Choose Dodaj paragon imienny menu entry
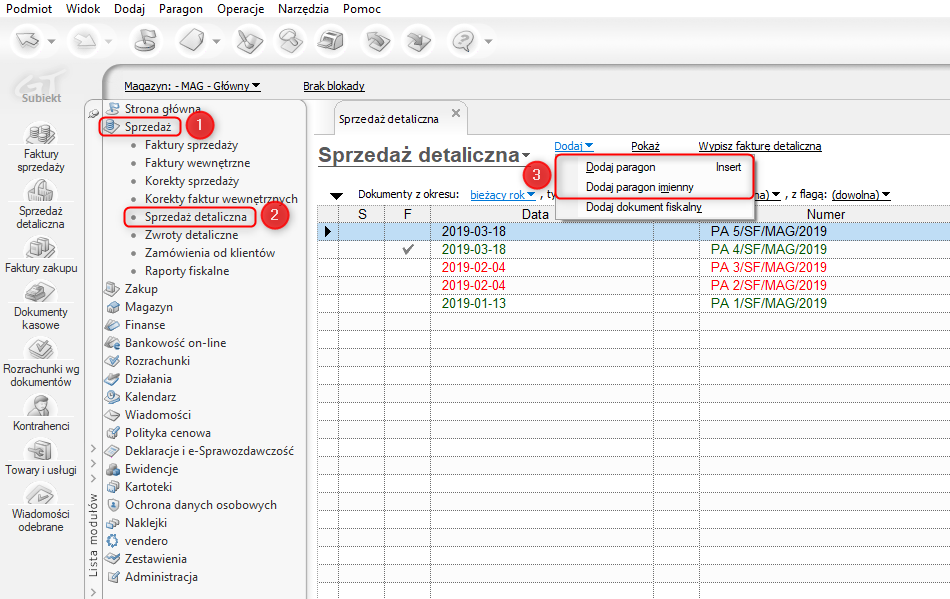The width and height of the screenshot is (950, 599). [655, 187]
